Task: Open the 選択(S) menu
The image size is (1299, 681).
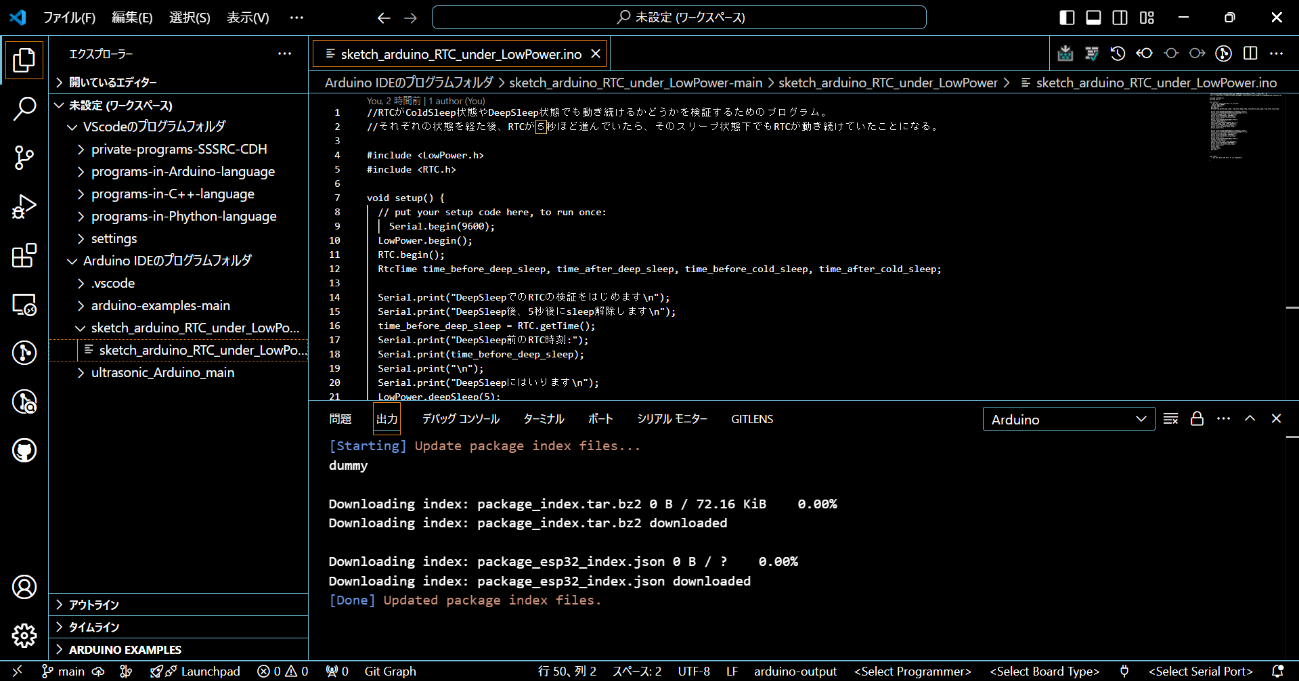Action: [x=190, y=18]
